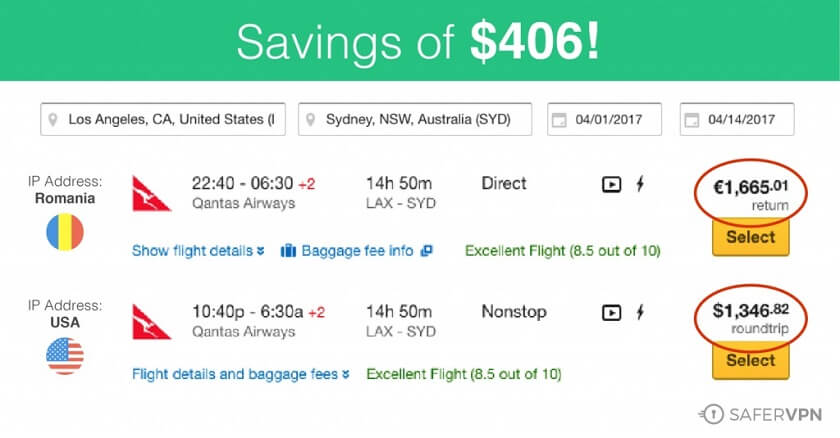Click the Qantas logo on the Romania flight
840x438 pixels.
[152, 193]
